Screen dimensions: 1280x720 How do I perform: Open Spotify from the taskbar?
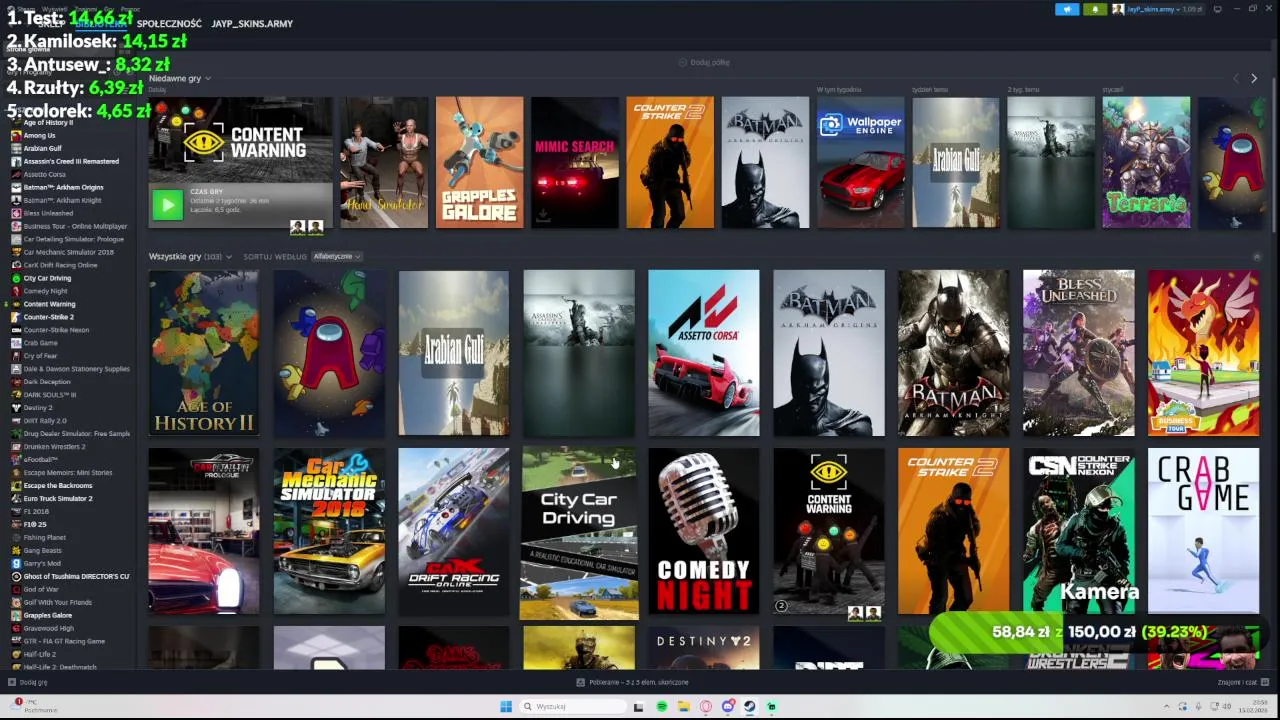click(661, 707)
